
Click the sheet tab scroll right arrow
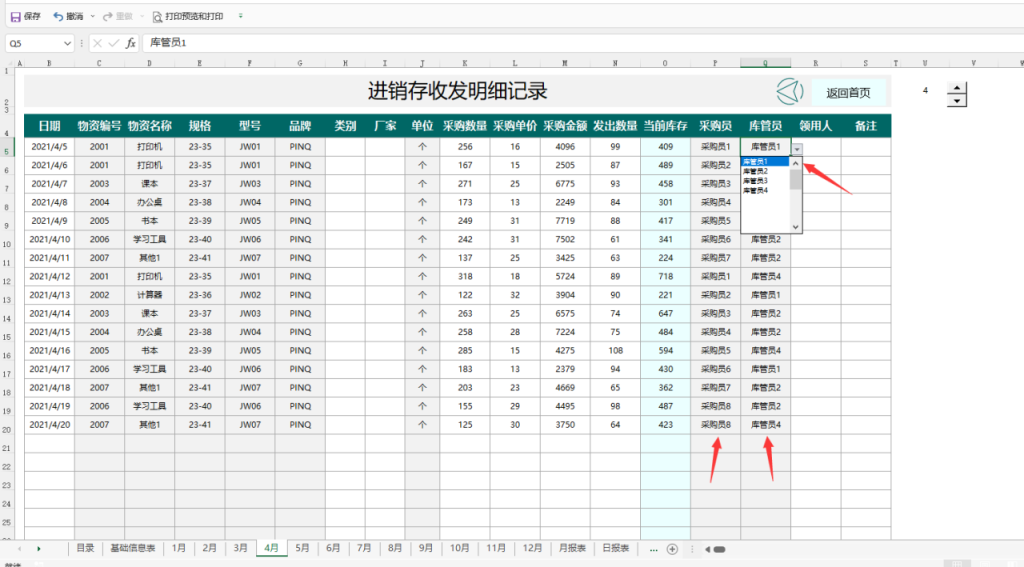click(x=39, y=549)
